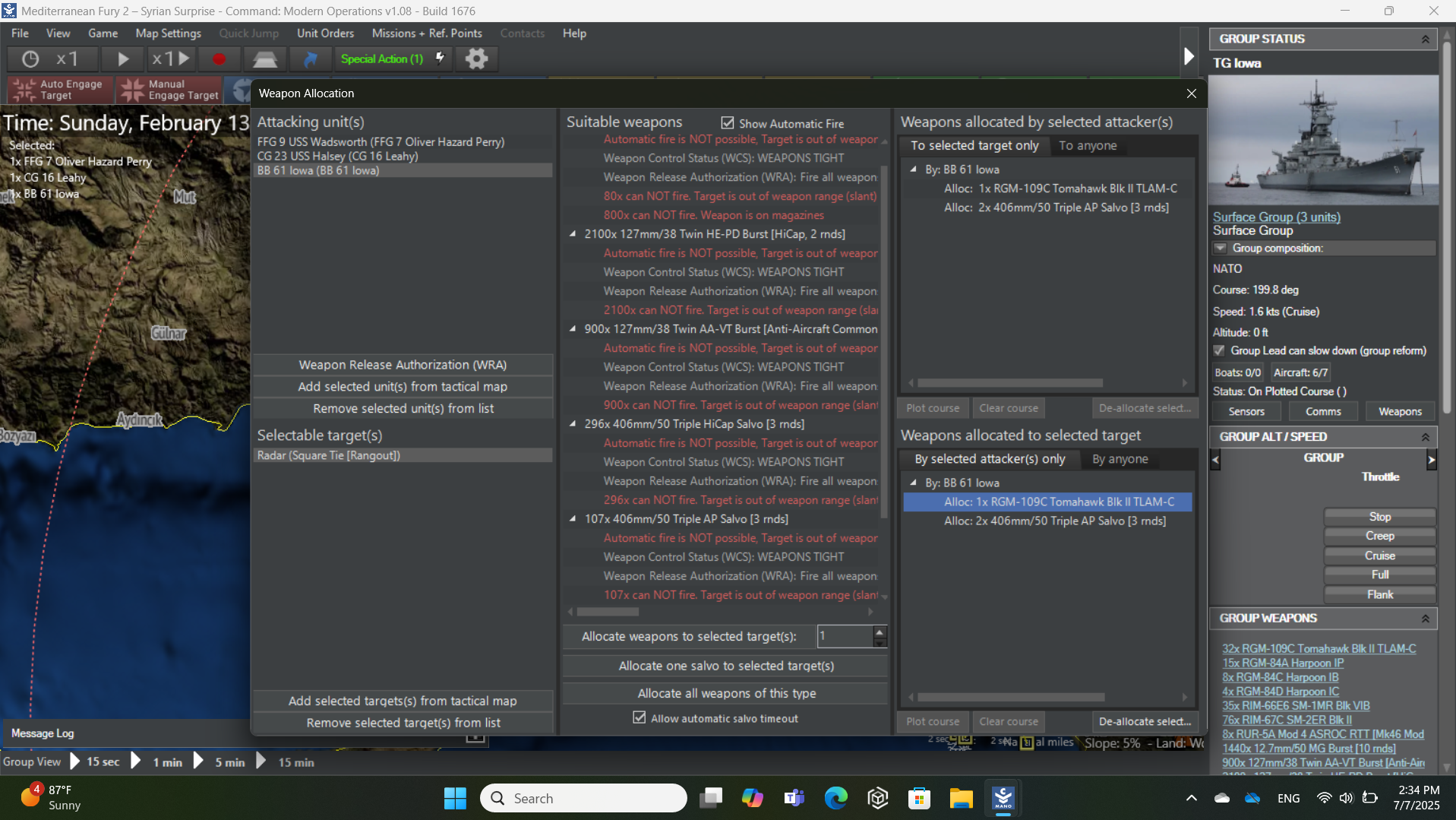Toggle Group Lead can slow down checkbox
The height and width of the screenshot is (820, 1456).
click(1219, 350)
